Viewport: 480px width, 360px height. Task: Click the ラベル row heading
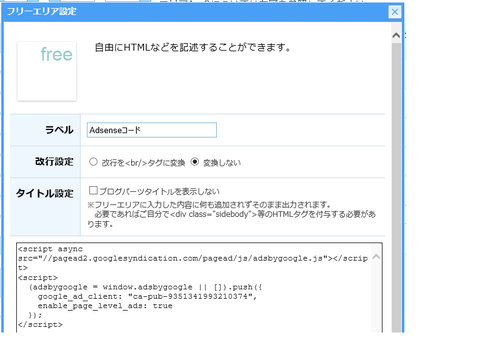pyautogui.click(x=59, y=130)
